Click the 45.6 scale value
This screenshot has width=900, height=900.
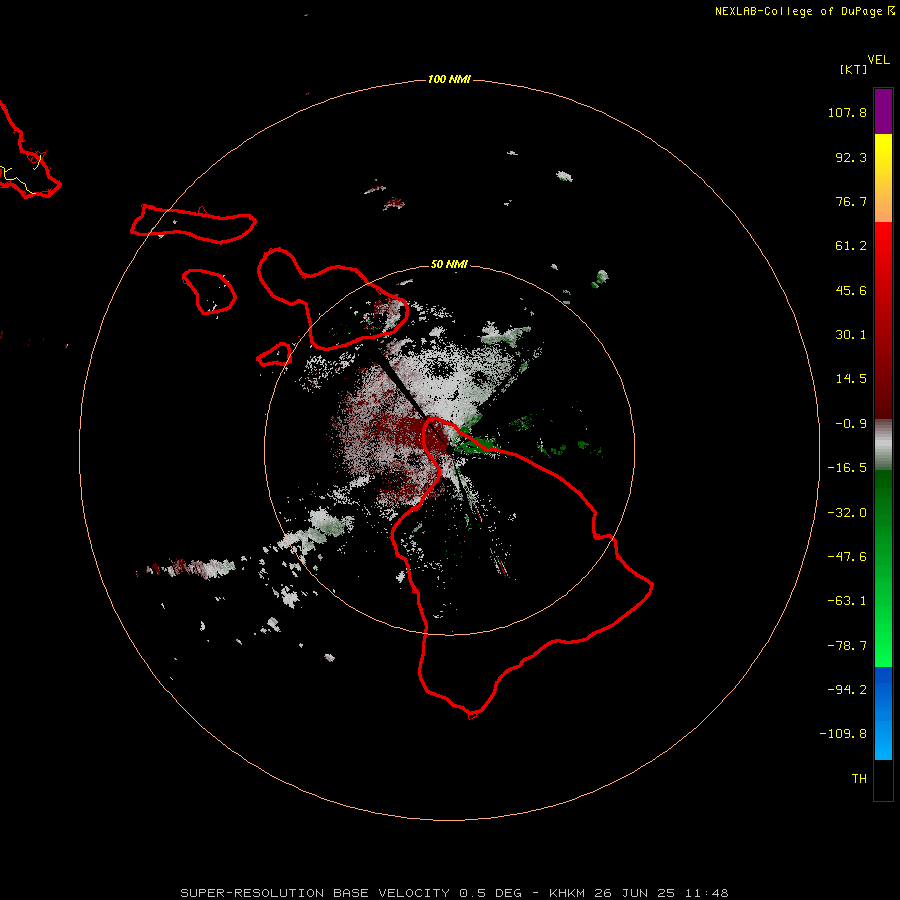pyautogui.click(x=851, y=290)
